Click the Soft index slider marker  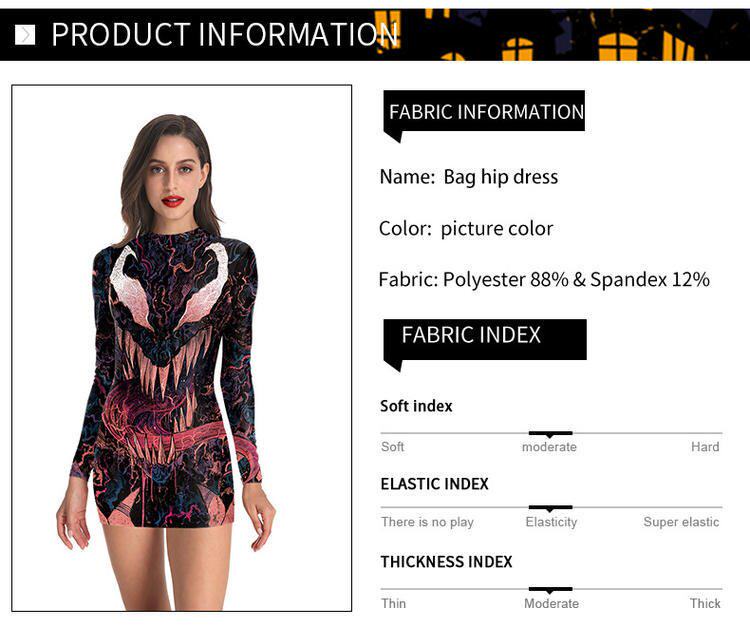pyautogui.click(x=550, y=434)
